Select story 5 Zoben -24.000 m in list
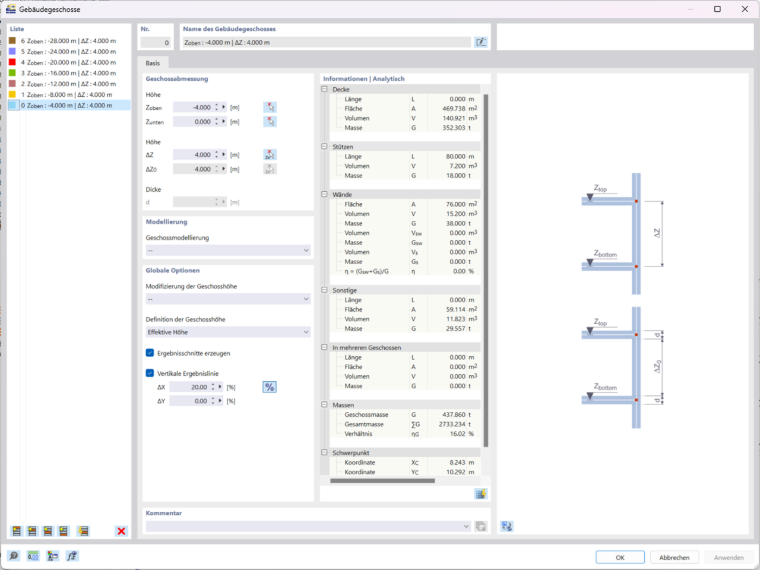 click(x=69, y=51)
